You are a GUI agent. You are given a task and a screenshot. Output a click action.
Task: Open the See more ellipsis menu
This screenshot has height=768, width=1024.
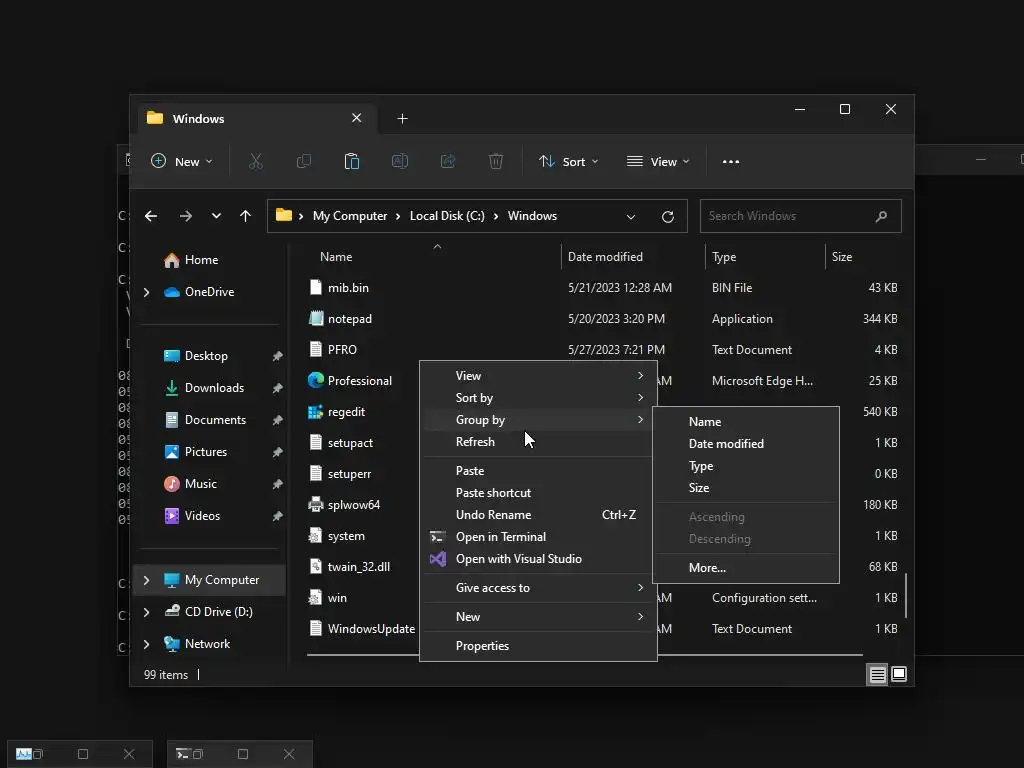731,161
